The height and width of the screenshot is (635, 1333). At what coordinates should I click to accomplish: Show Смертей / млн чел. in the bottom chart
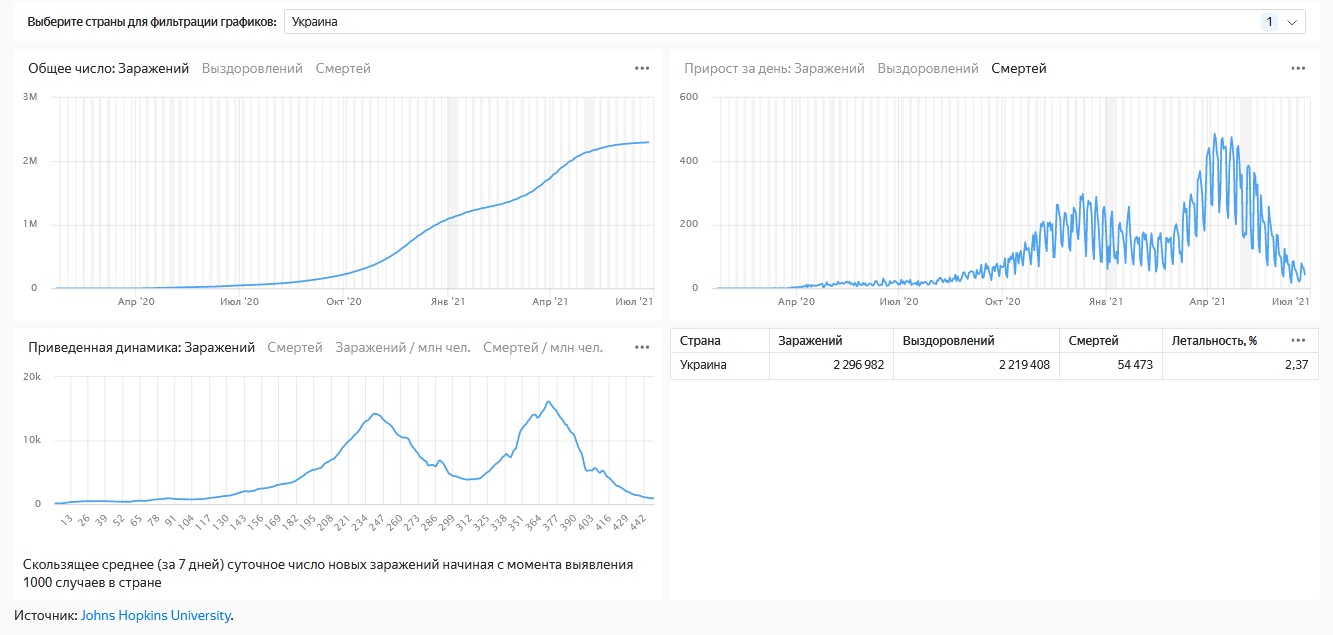[543, 348]
